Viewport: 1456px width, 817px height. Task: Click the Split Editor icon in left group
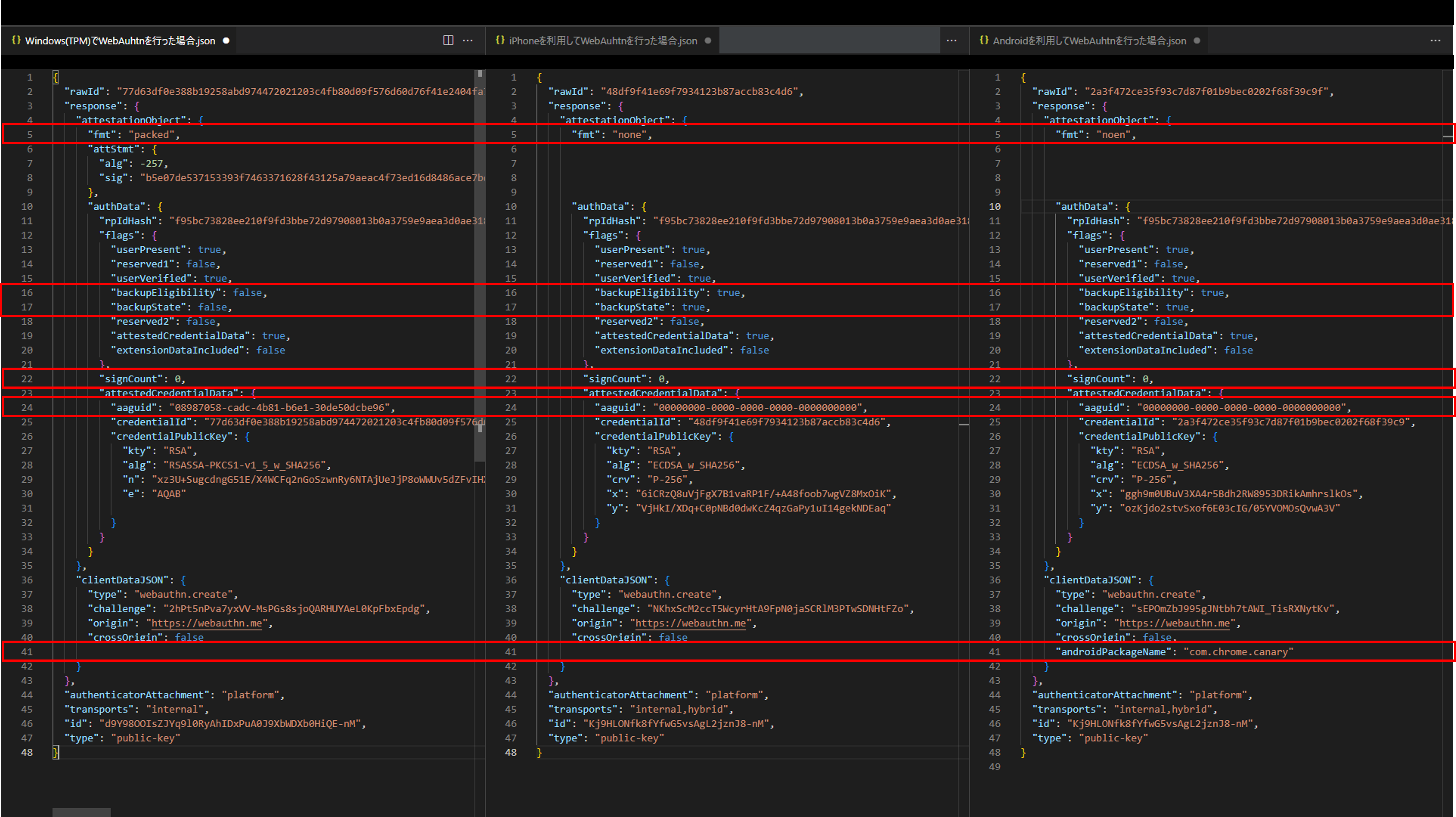448,40
